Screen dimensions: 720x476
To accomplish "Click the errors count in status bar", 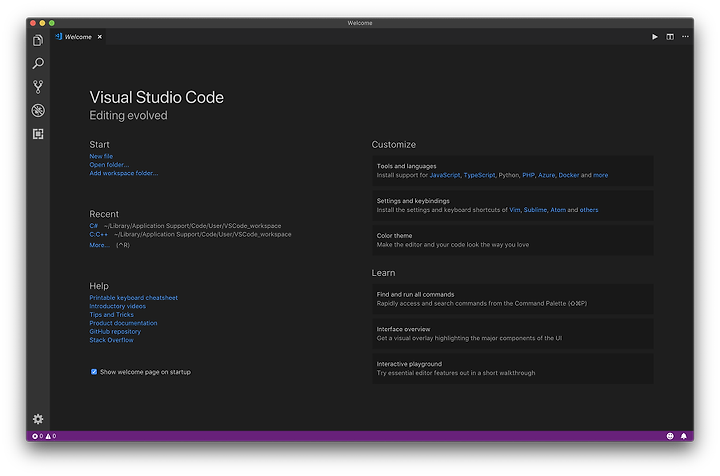I will (38, 436).
